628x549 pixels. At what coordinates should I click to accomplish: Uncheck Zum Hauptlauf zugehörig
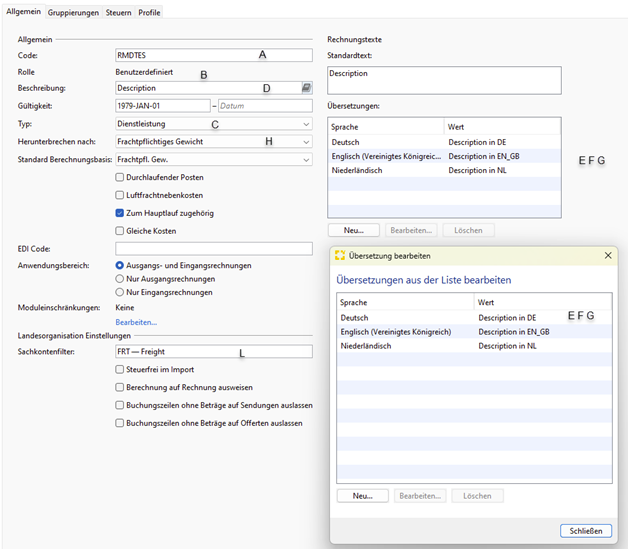pyautogui.click(x=121, y=213)
